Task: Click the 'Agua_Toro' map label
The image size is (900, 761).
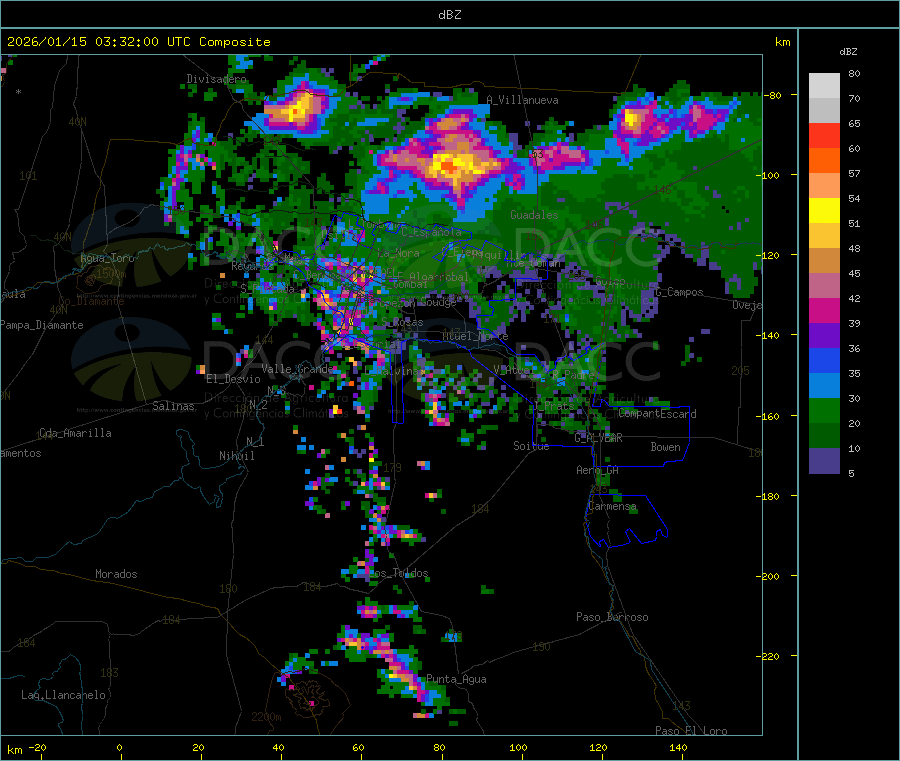Action: (x=107, y=258)
